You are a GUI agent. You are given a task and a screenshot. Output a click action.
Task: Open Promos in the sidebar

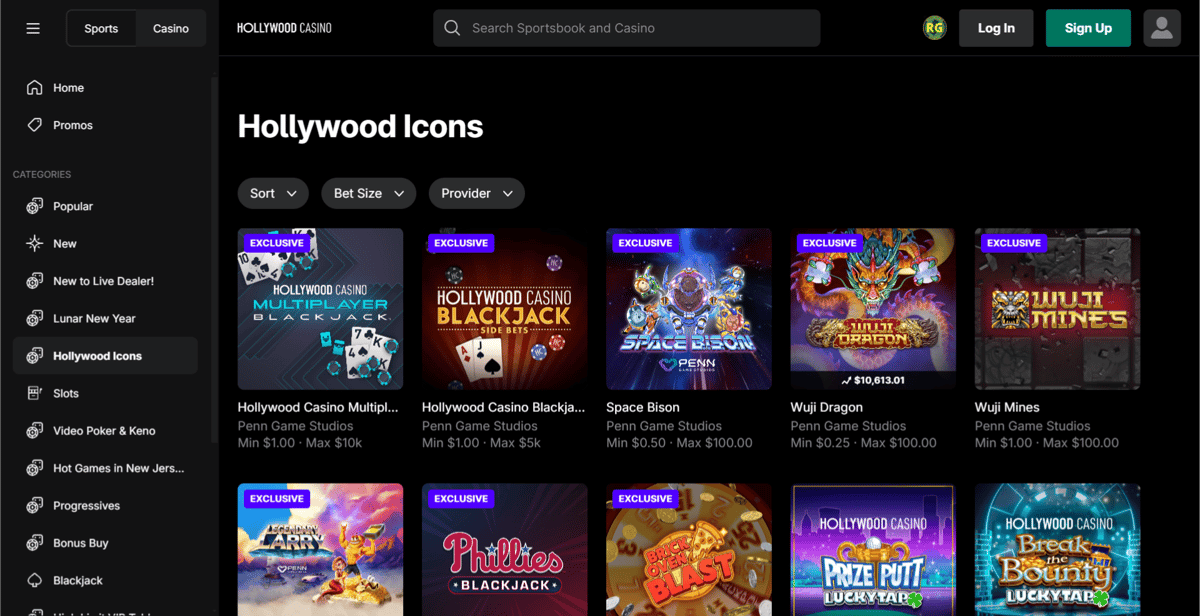[105, 125]
